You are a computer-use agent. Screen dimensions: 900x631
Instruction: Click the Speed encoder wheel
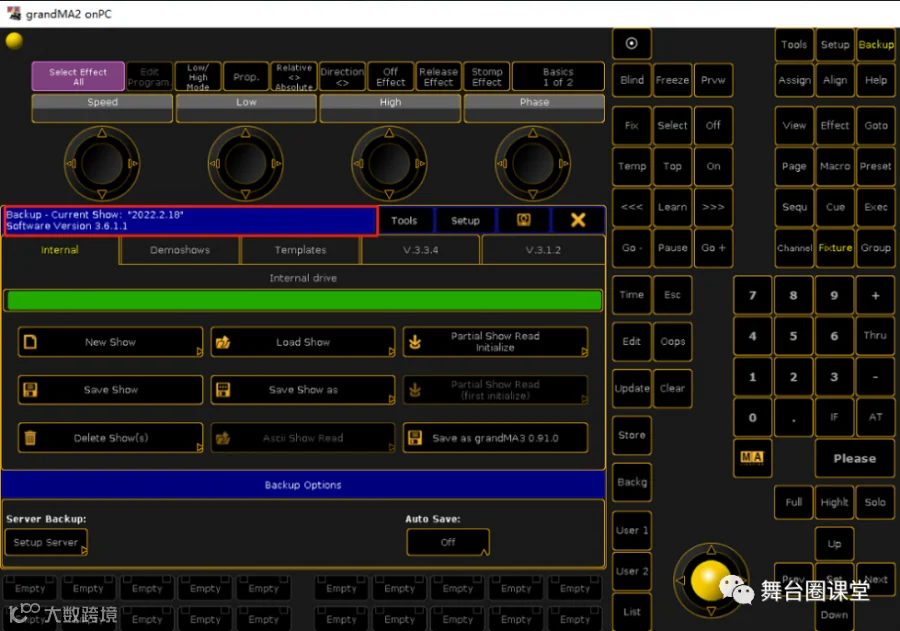[x=102, y=164]
